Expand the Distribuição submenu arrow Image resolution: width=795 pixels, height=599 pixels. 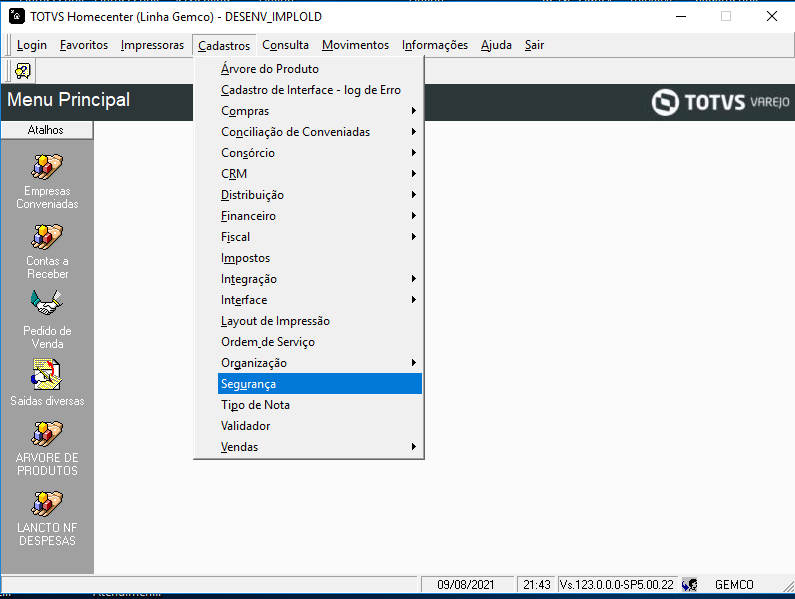(x=414, y=195)
